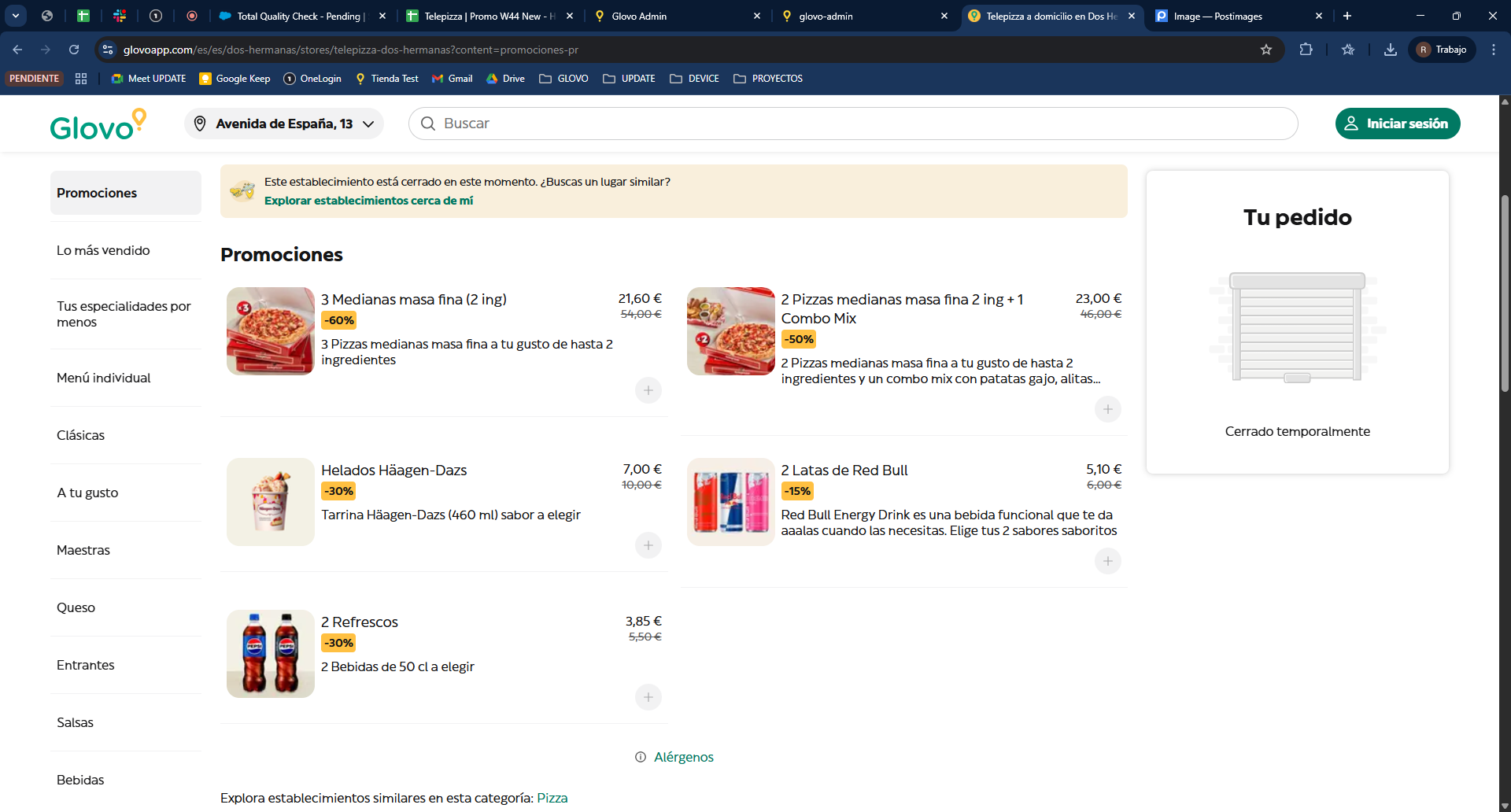Screen dimensions: 1511x812
Task: Open browser downloads icon
Action: click(x=1391, y=50)
